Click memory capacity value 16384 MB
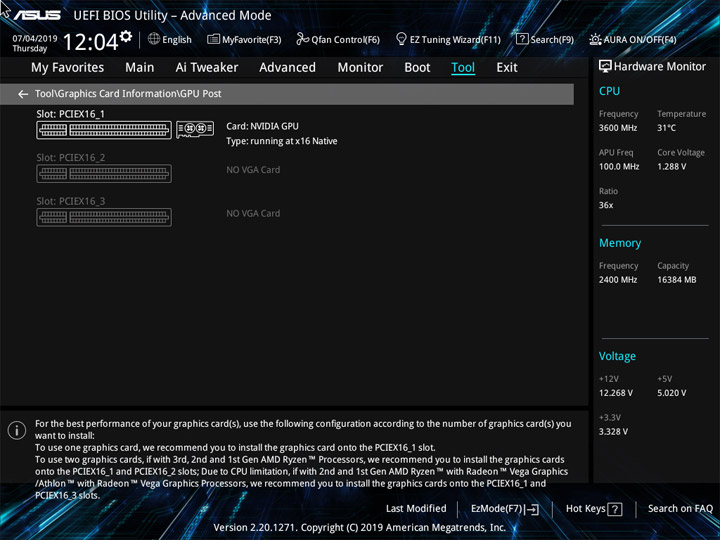Image resolution: width=720 pixels, height=540 pixels. pos(676,280)
